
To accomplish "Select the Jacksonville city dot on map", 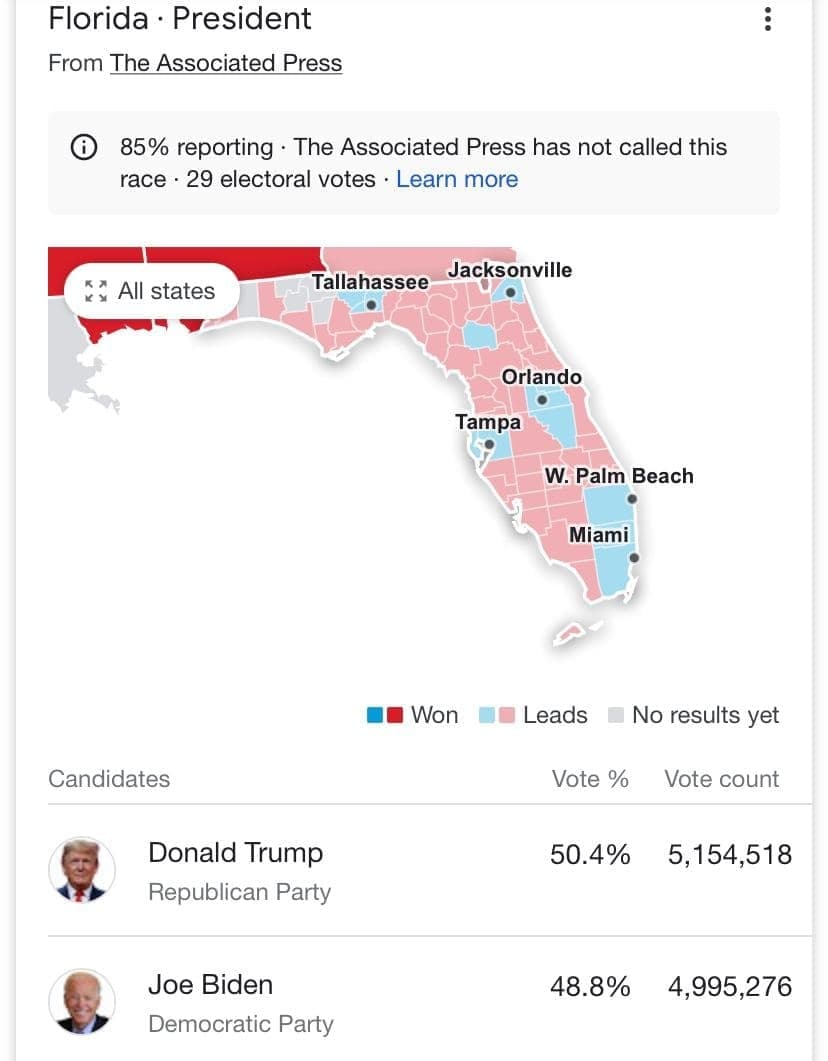I will coord(510,293).
